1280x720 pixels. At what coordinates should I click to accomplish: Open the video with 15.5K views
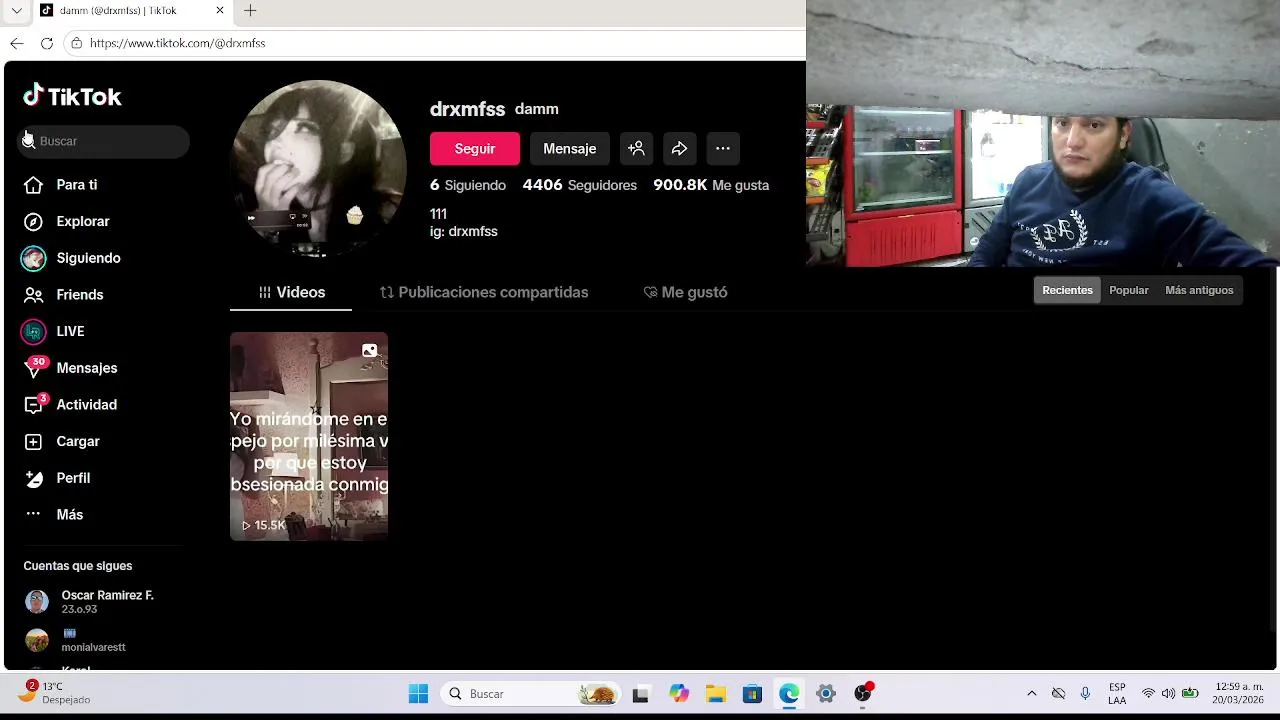(x=309, y=436)
